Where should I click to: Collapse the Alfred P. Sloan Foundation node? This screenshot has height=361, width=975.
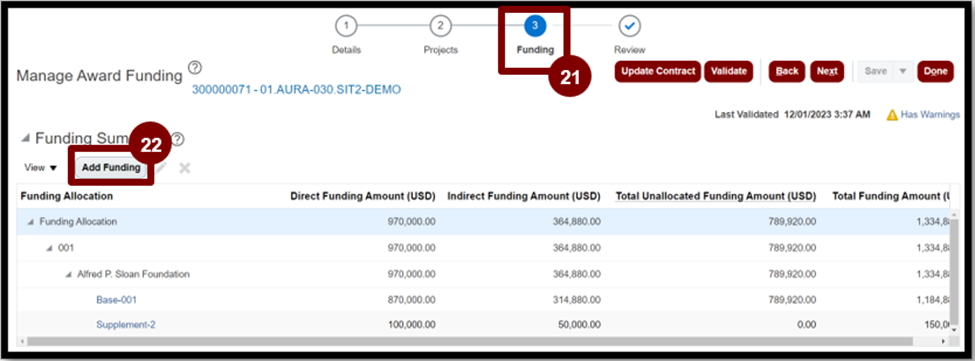coord(68,275)
